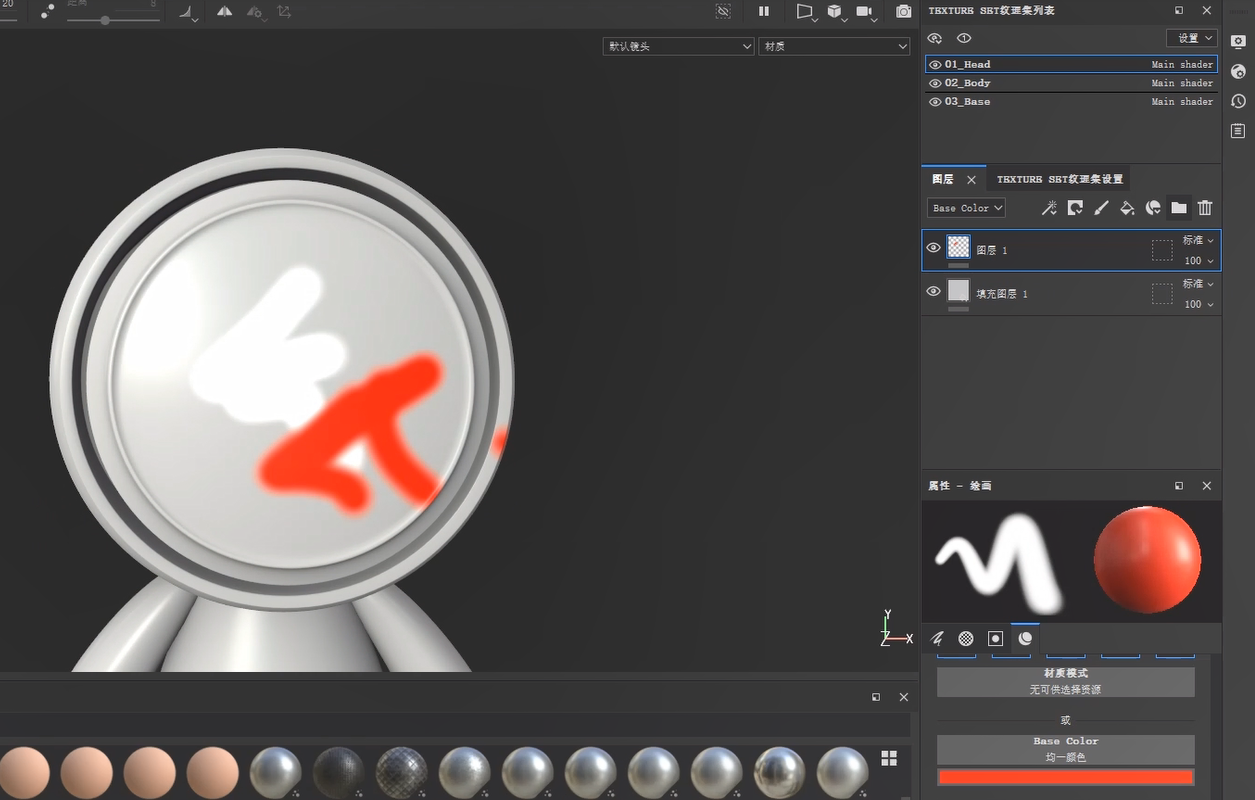Toggle the symmetry icon in the top toolbar
1255x800 pixels.
(x=225, y=11)
